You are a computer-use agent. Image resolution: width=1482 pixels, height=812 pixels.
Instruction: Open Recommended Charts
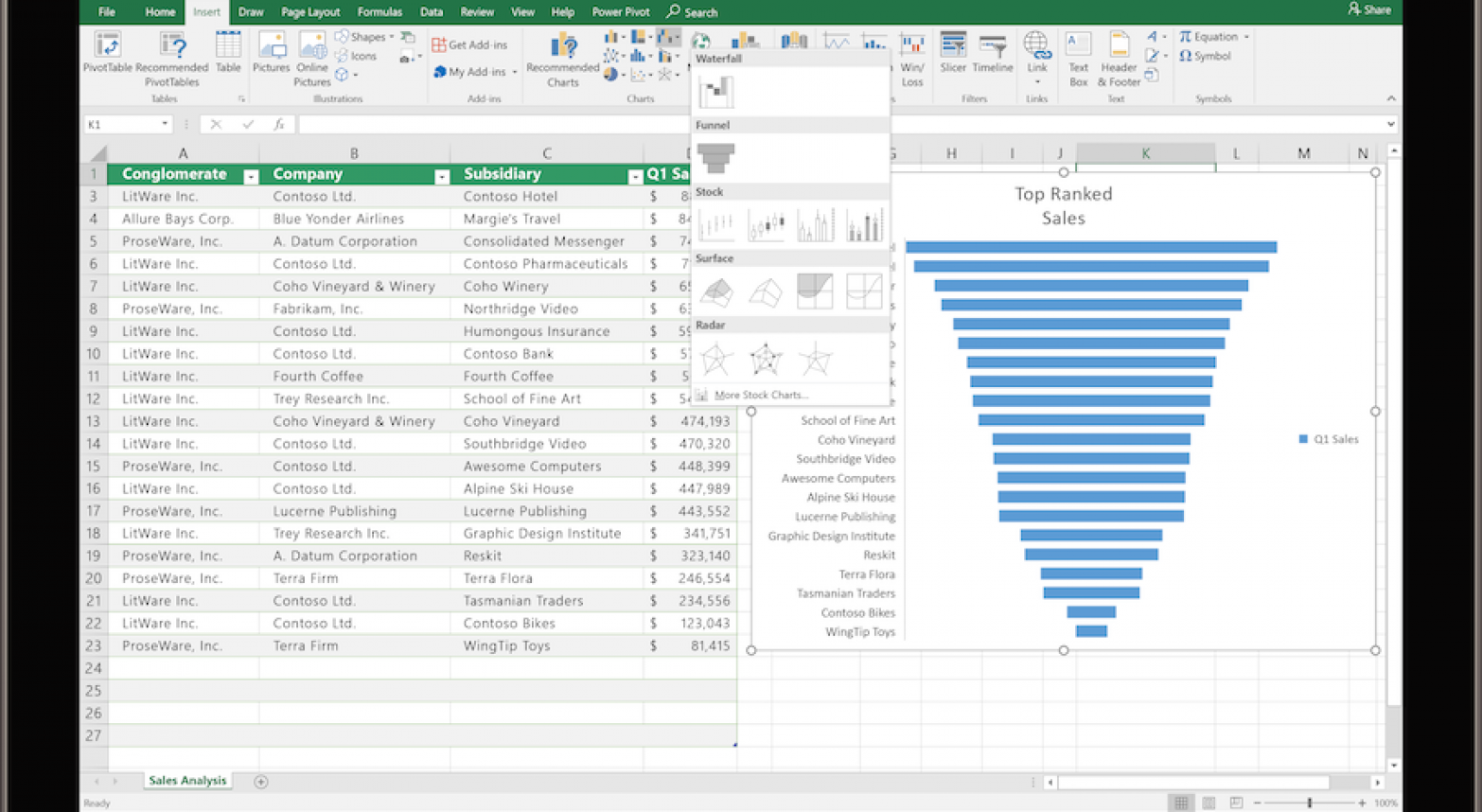[563, 60]
